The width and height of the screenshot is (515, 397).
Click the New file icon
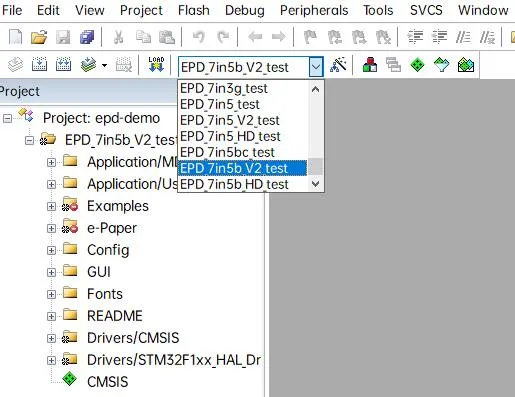15,37
